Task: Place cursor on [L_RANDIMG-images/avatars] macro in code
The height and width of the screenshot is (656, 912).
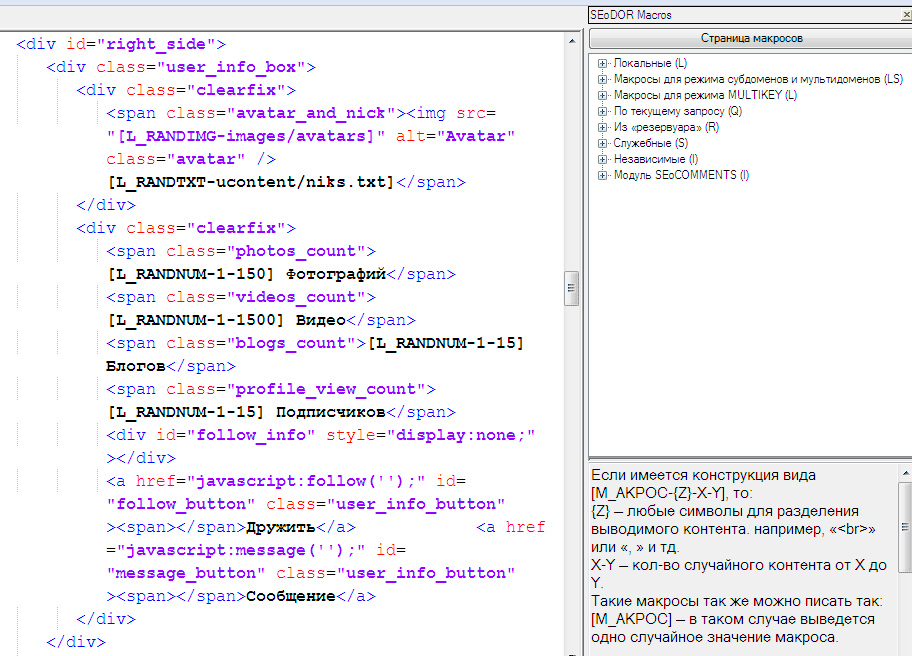Action: tap(246, 136)
